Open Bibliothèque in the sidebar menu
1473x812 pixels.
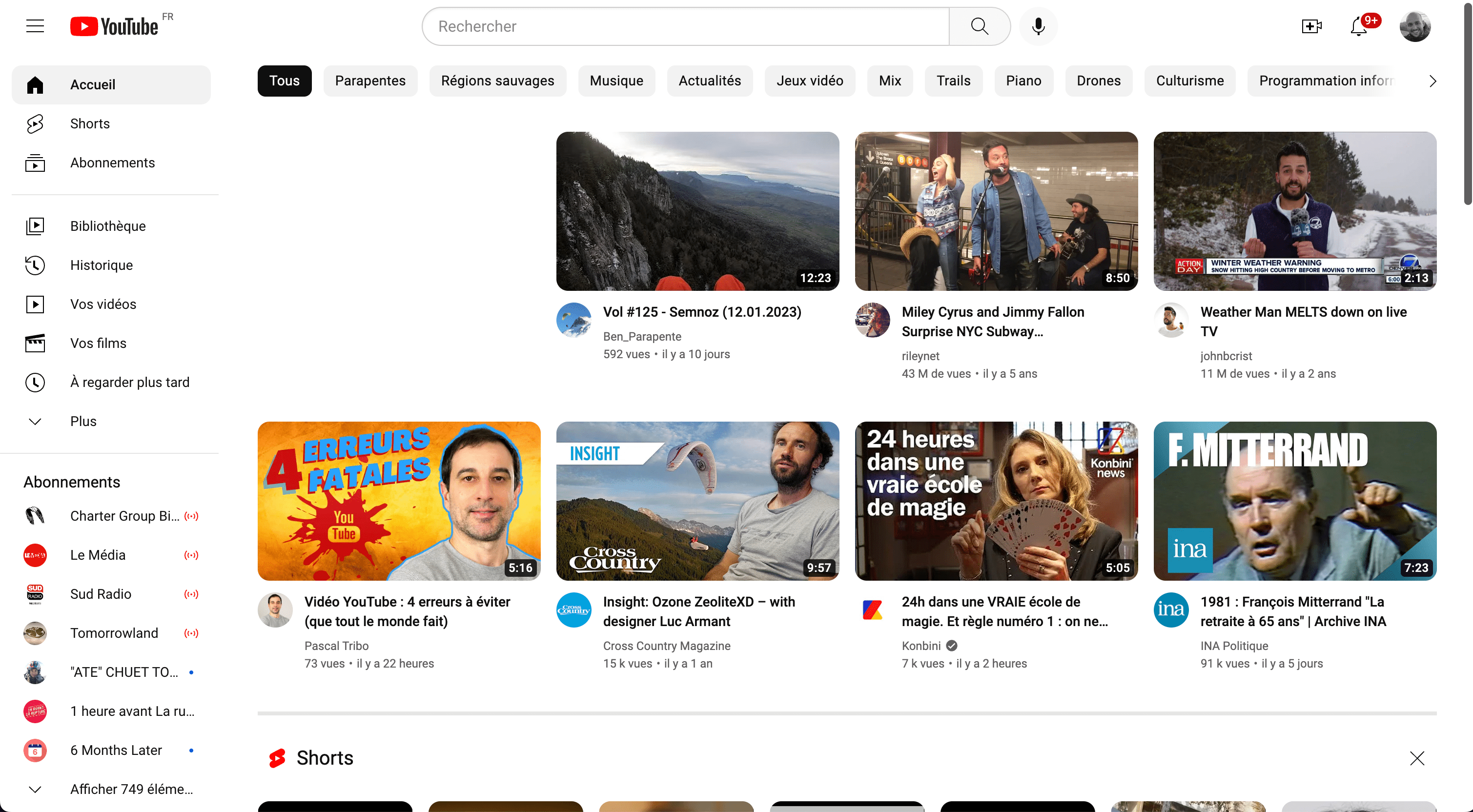pos(107,226)
